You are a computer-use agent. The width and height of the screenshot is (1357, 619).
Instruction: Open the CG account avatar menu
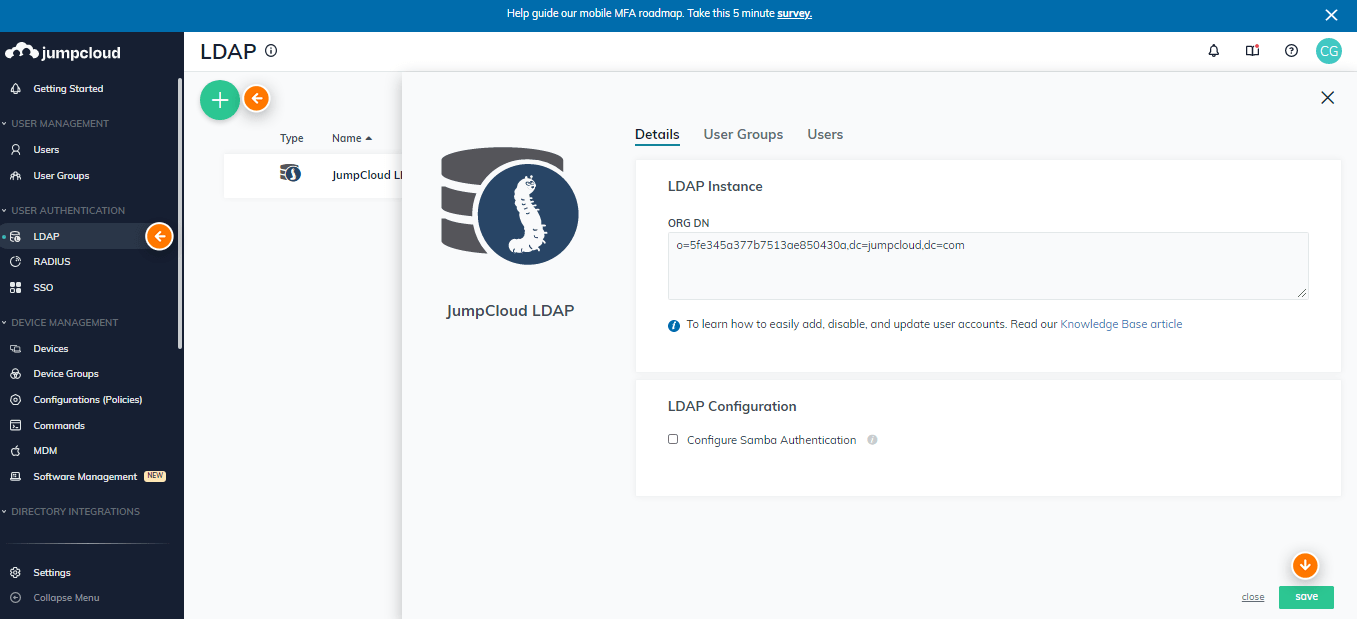pos(1328,51)
